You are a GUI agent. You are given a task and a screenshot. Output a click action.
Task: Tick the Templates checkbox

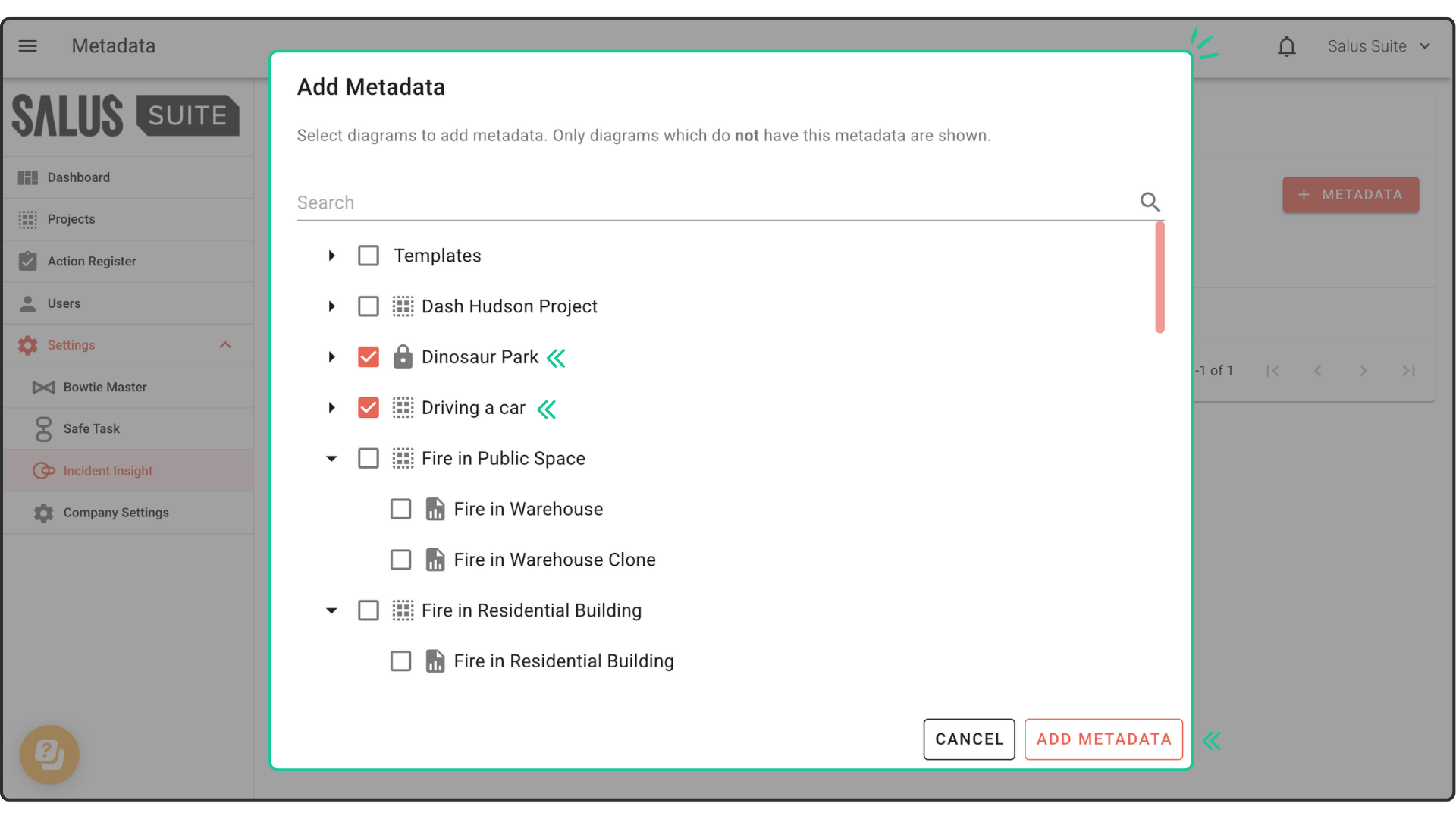[369, 256]
